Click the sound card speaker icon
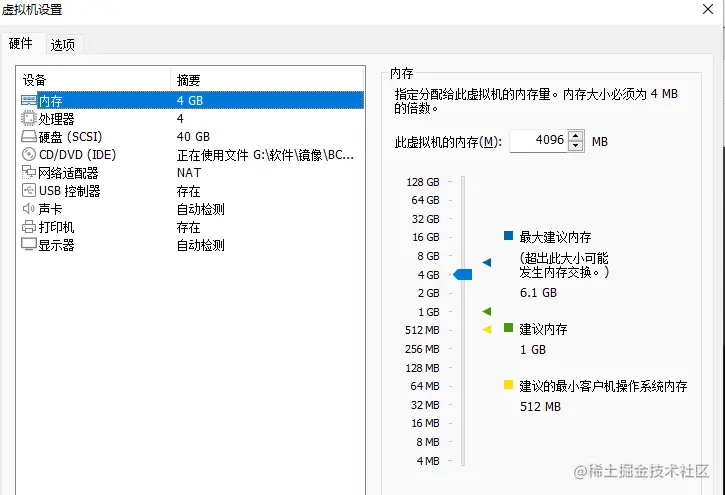The height and width of the screenshot is (495, 725). [29, 208]
